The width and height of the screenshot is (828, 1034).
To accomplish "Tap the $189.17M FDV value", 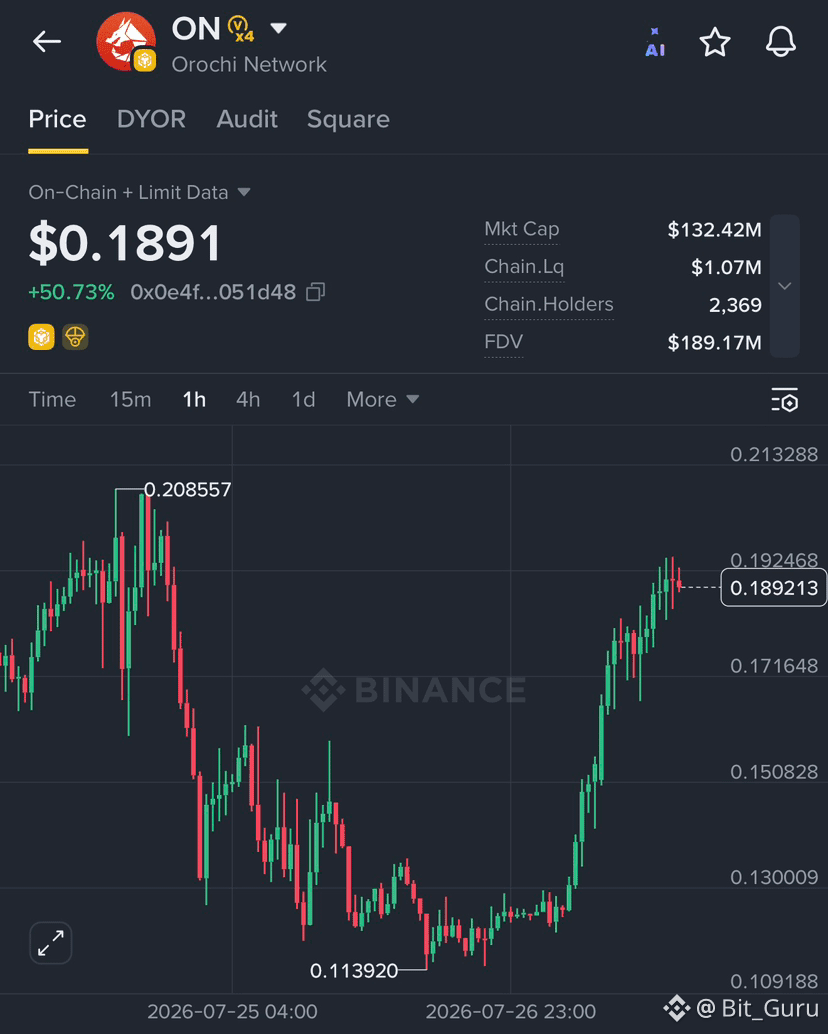I will [x=715, y=342].
